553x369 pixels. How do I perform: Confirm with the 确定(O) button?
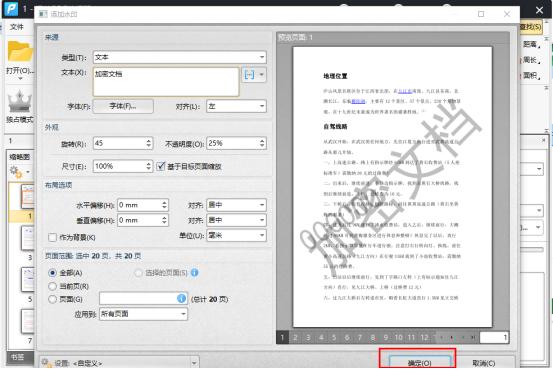click(x=419, y=362)
